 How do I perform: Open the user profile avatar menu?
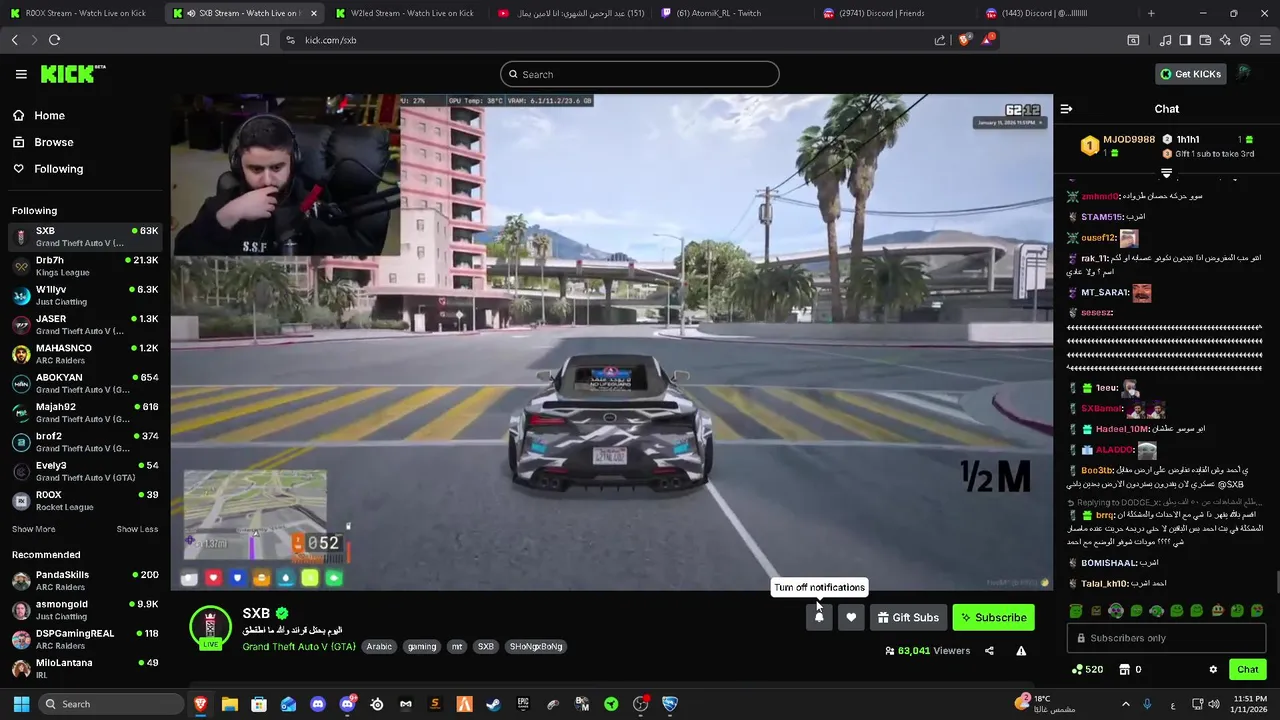click(x=1244, y=74)
